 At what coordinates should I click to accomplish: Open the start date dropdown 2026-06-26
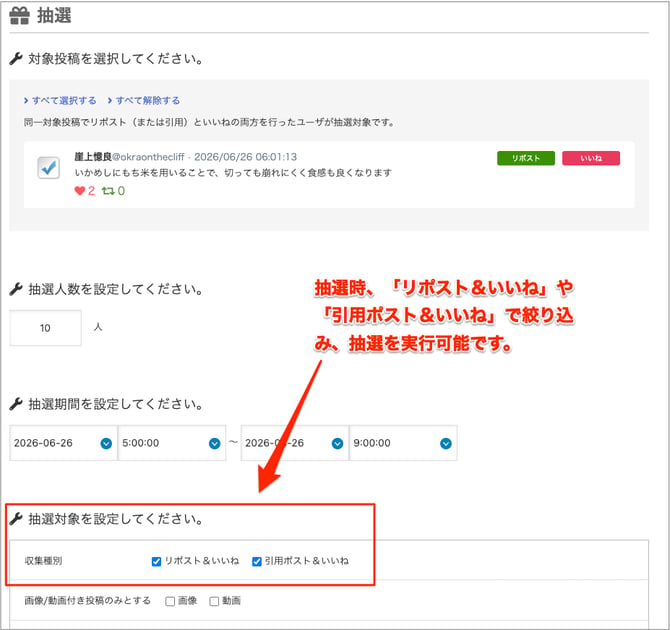[x=63, y=443]
